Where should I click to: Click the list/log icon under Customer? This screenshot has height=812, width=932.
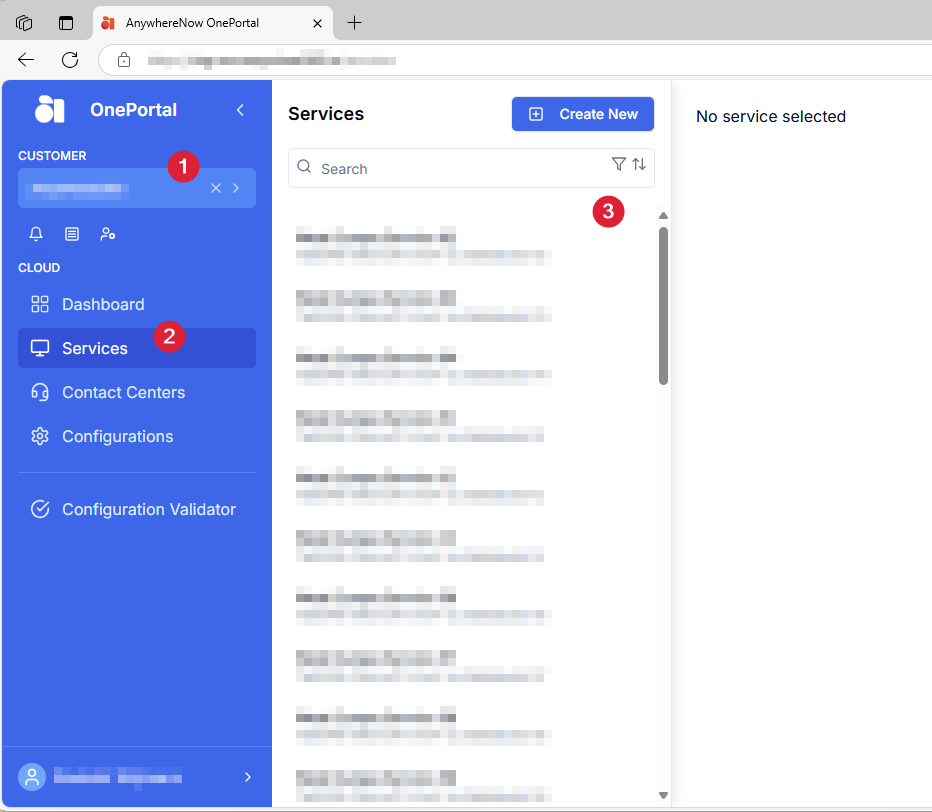point(72,234)
